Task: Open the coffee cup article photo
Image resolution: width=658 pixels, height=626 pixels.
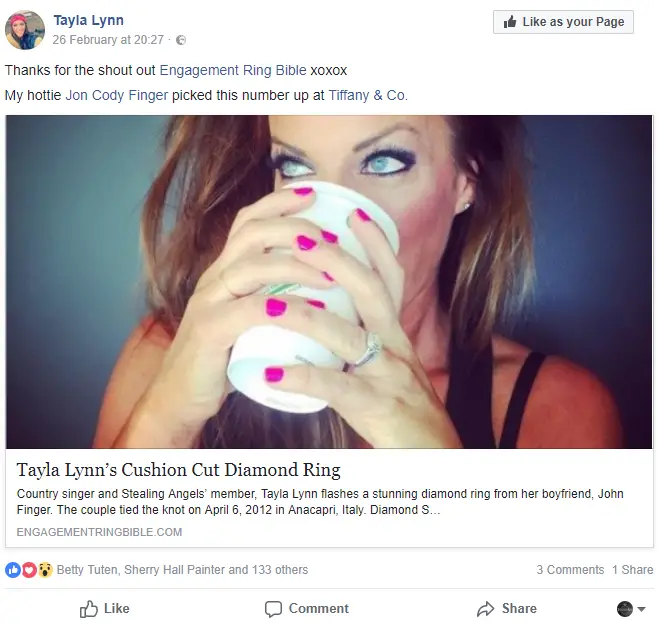Action: (329, 281)
